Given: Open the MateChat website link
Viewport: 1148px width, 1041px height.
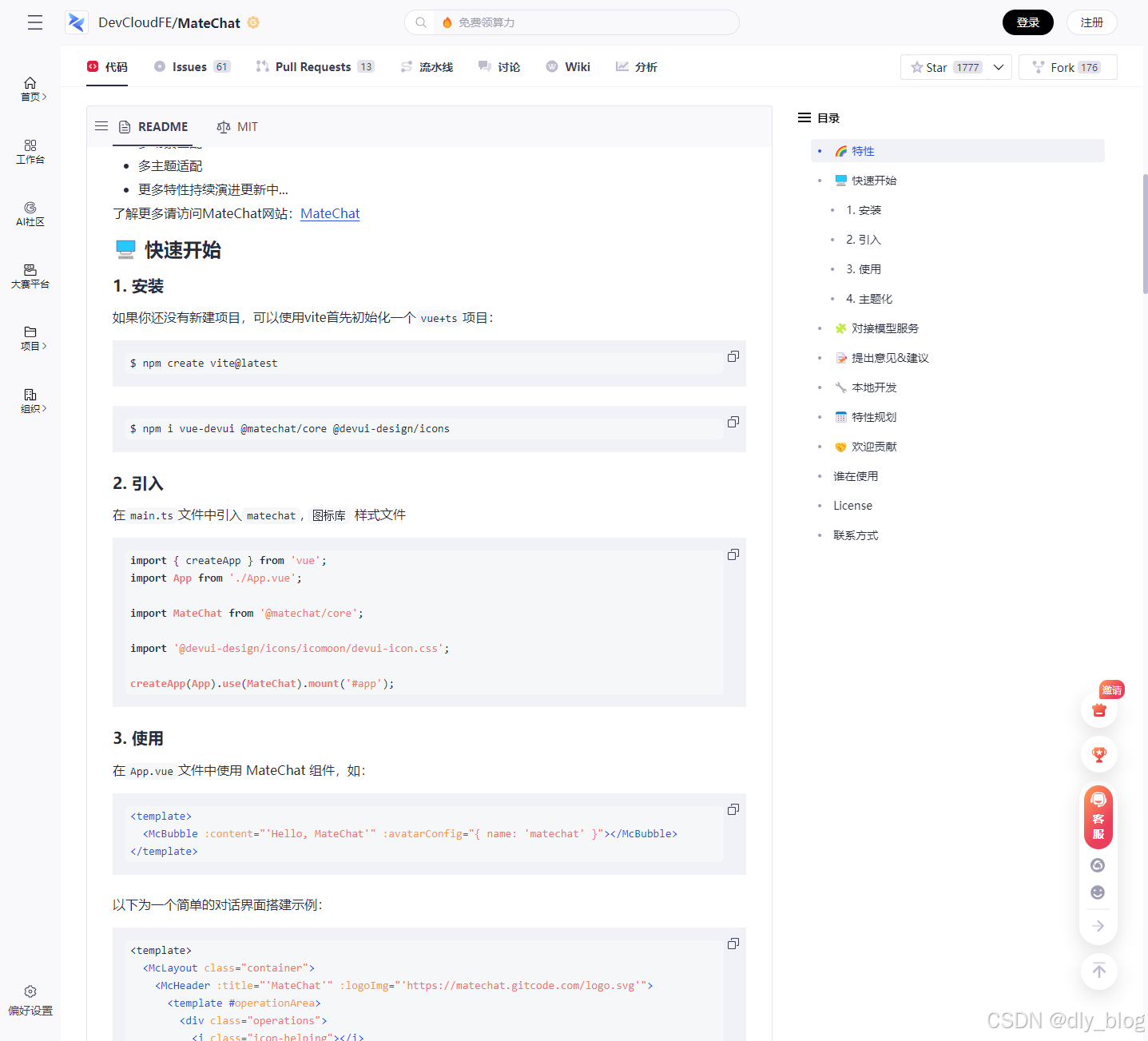Looking at the screenshot, I should tap(330, 213).
